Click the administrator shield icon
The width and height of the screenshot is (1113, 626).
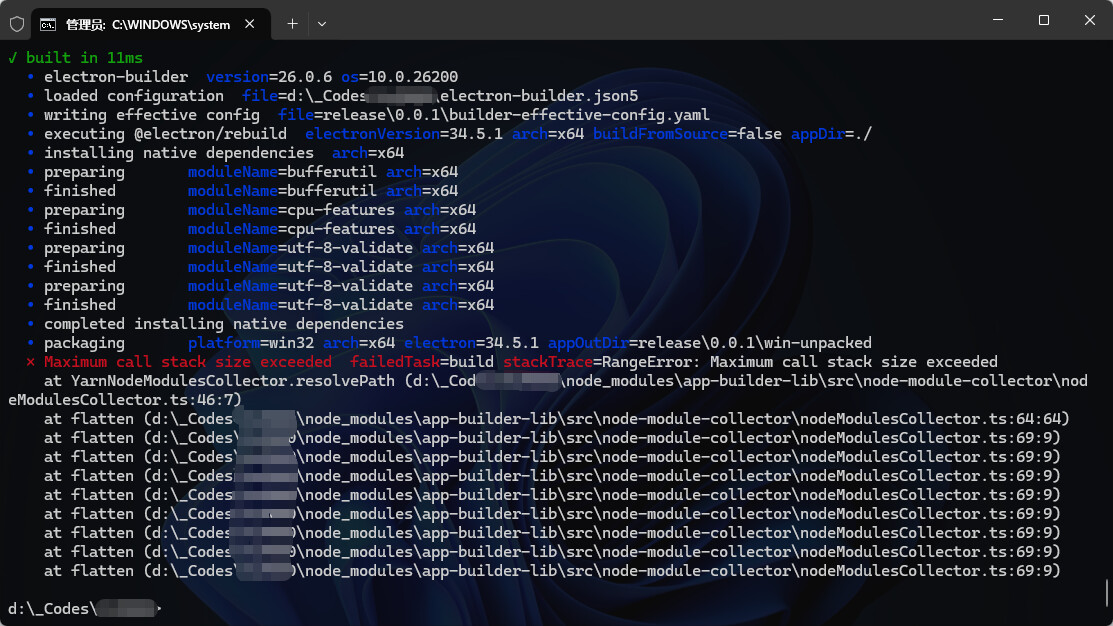tap(17, 23)
